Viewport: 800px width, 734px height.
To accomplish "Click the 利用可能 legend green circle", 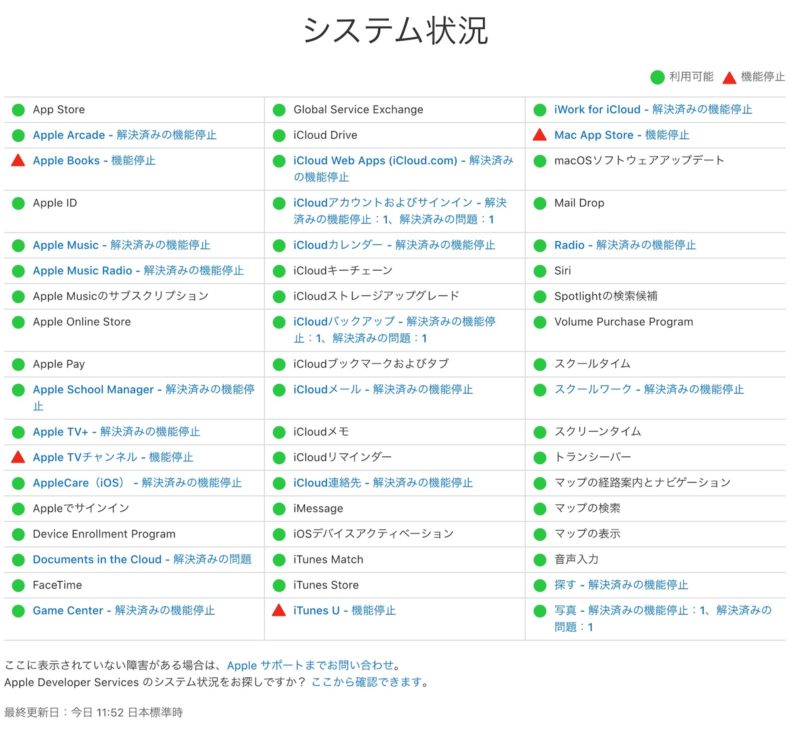I will point(654,75).
